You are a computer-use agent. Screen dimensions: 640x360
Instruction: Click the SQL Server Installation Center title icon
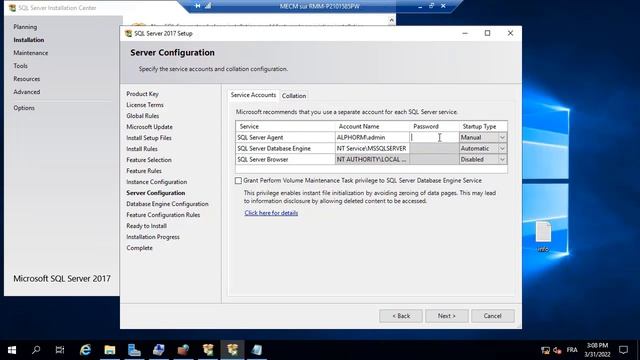pos(12,8)
